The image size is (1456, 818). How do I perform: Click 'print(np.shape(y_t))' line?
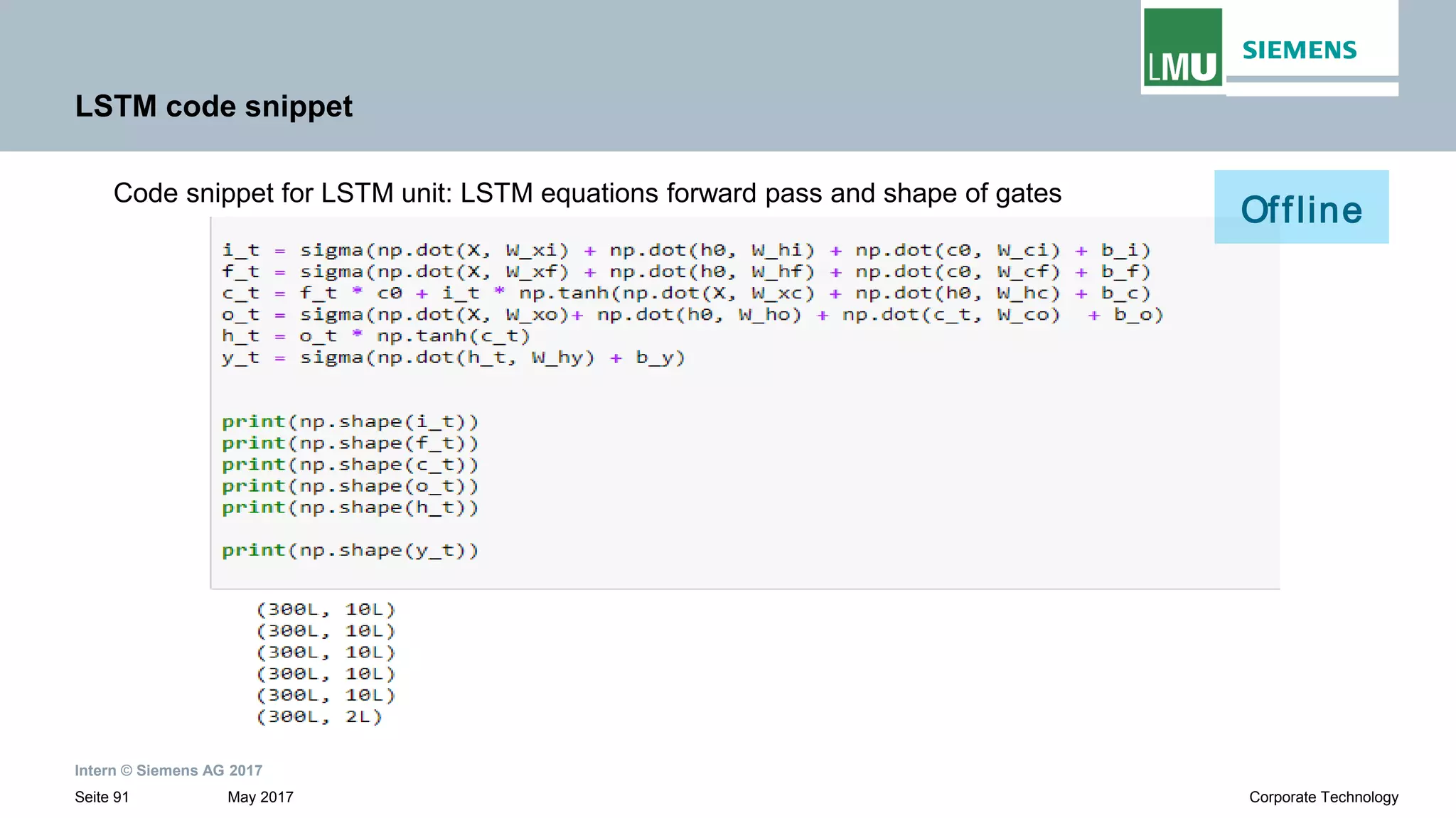pos(350,551)
